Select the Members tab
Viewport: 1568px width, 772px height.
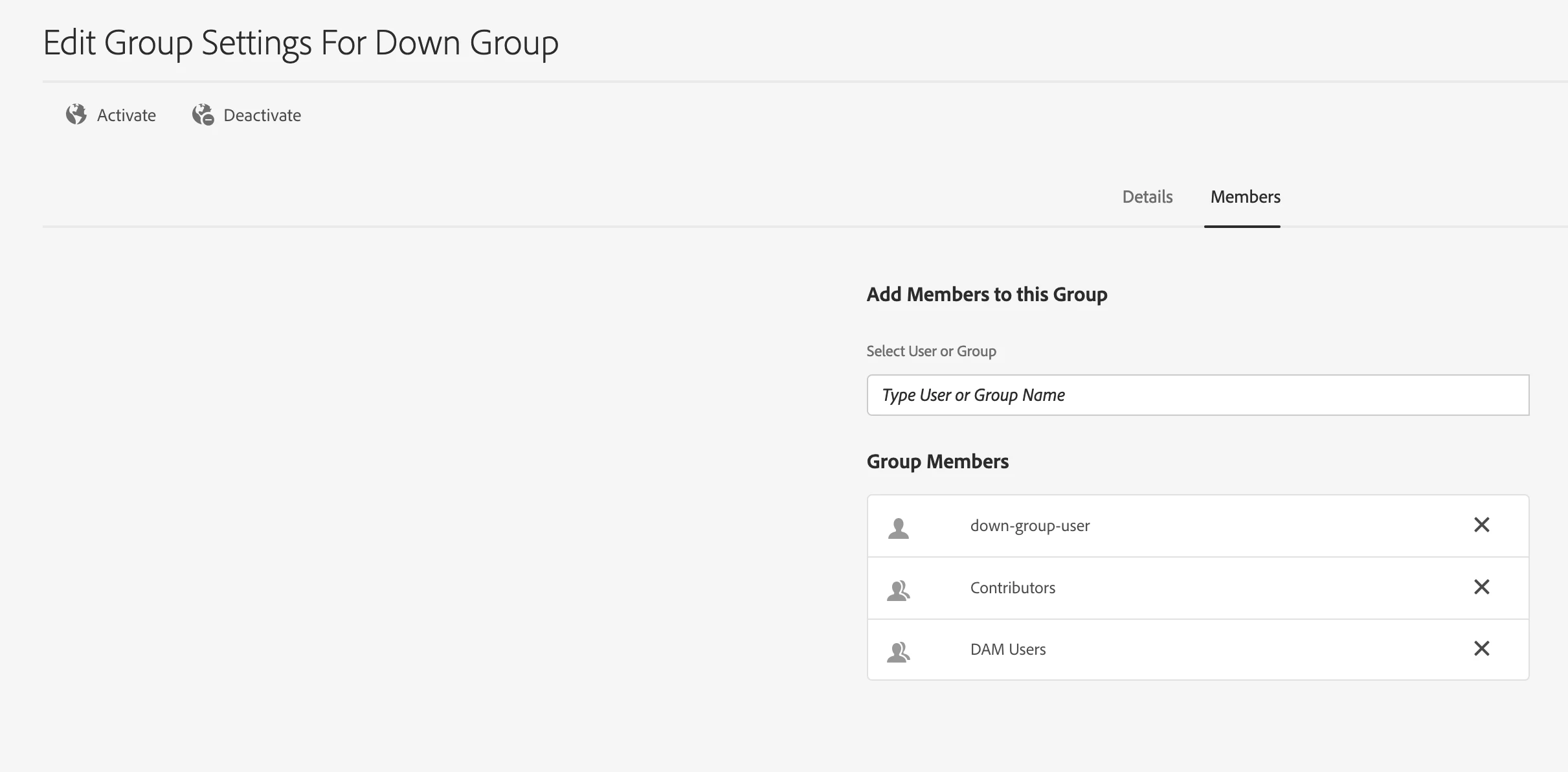point(1245,197)
